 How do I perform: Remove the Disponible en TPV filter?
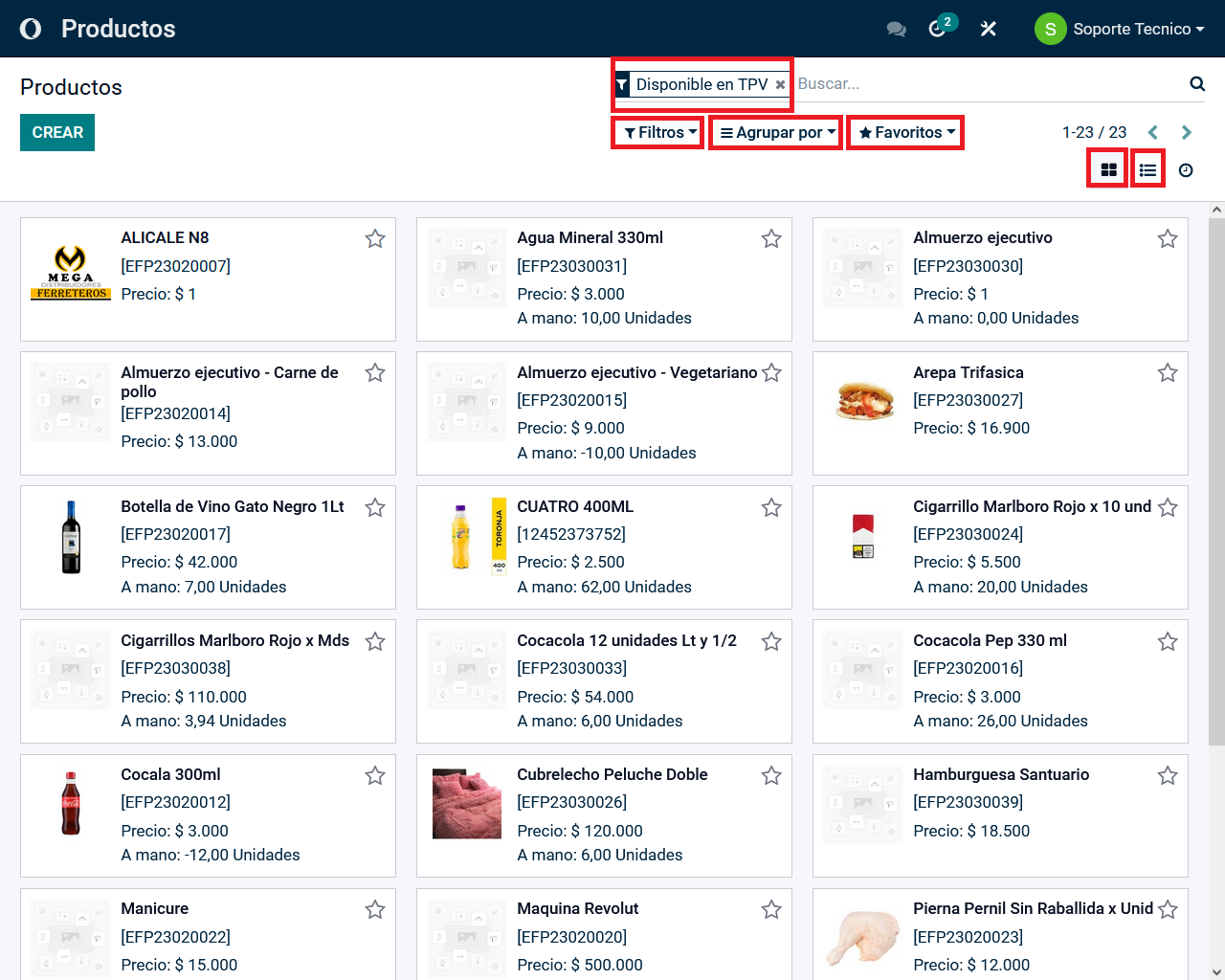(x=780, y=84)
